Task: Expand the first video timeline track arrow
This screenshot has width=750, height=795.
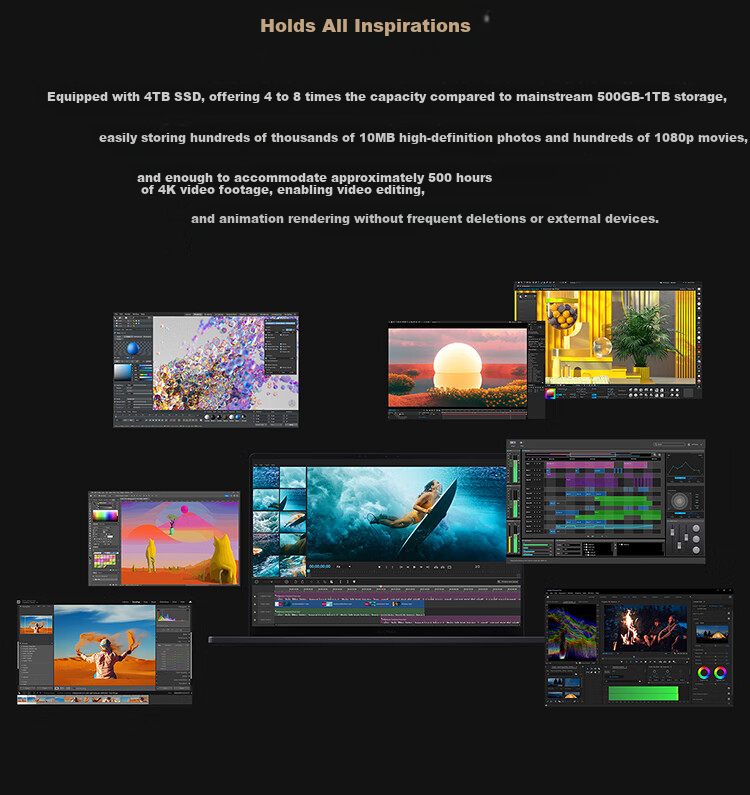Action: pos(255,597)
